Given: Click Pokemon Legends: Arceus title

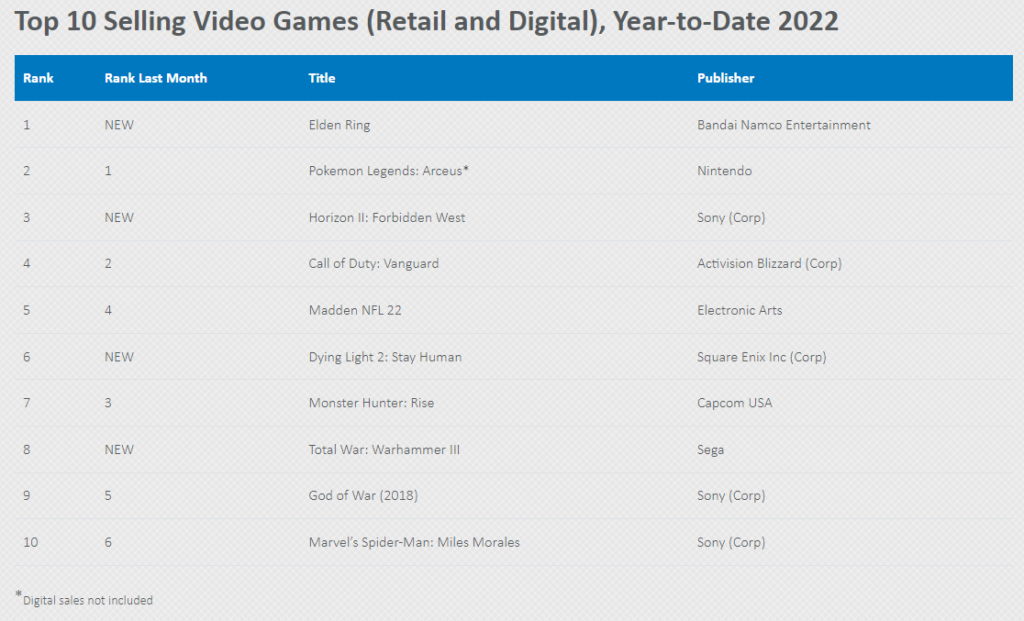Looking at the screenshot, I should (x=388, y=171).
